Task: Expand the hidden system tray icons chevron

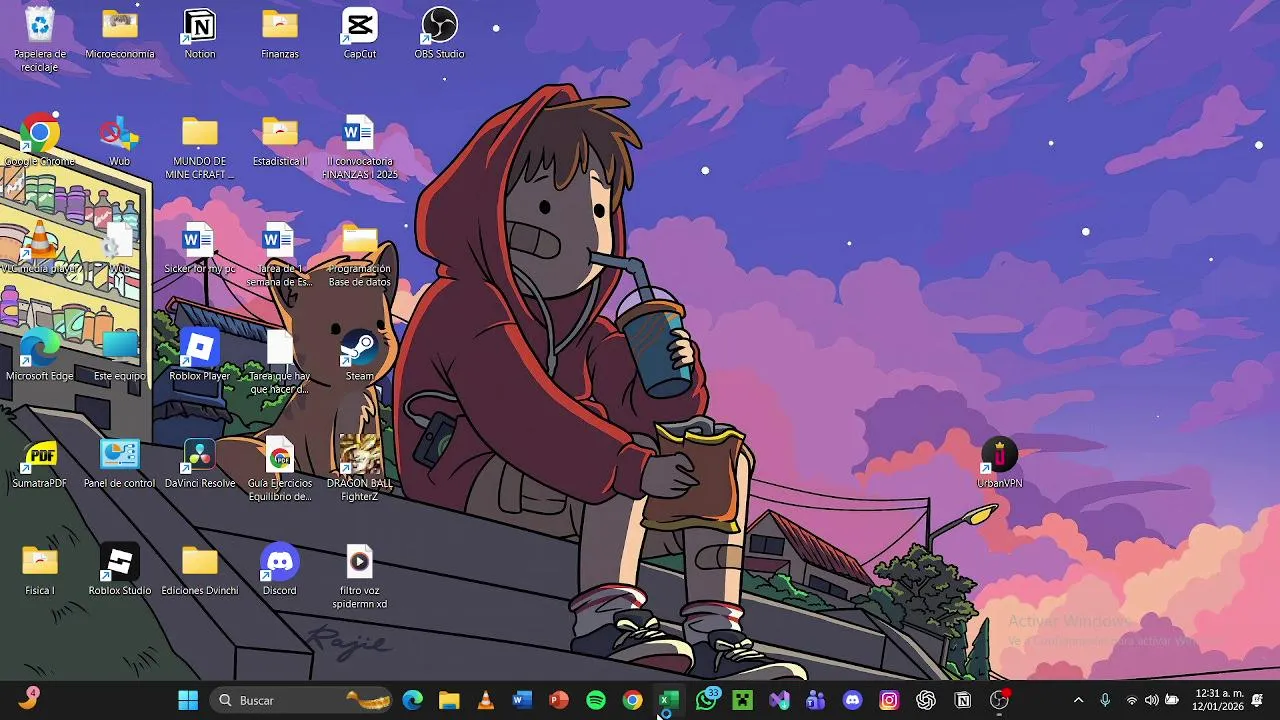Action: pos(1078,700)
